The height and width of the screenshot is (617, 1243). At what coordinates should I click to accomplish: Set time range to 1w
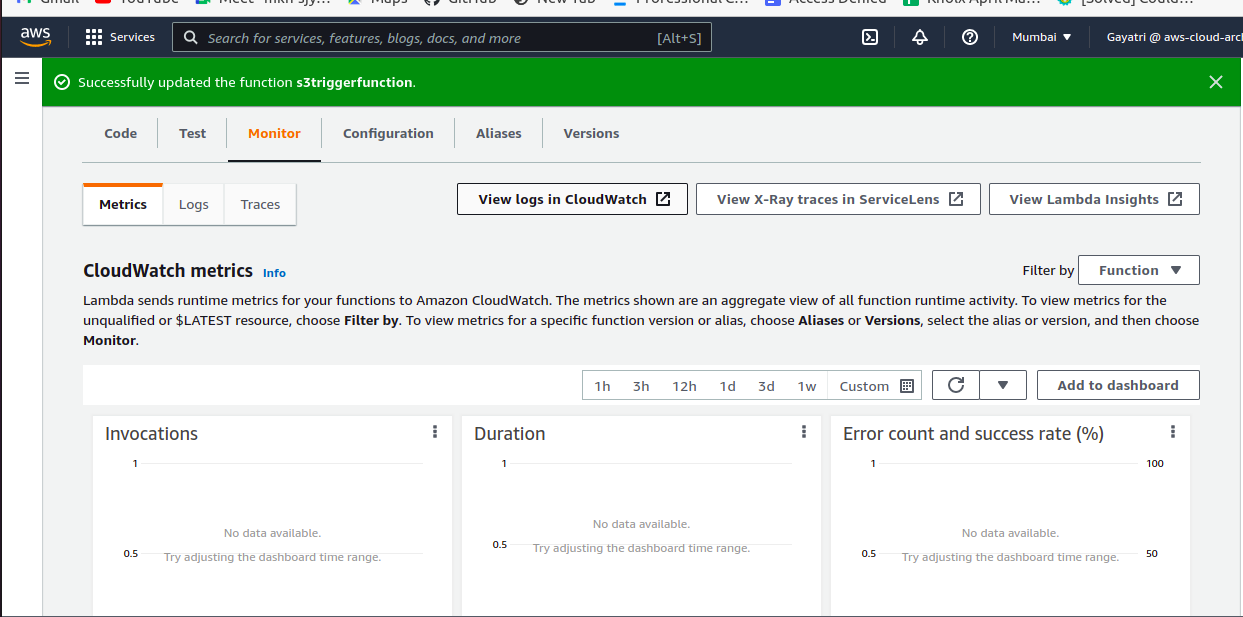[807, 386]
